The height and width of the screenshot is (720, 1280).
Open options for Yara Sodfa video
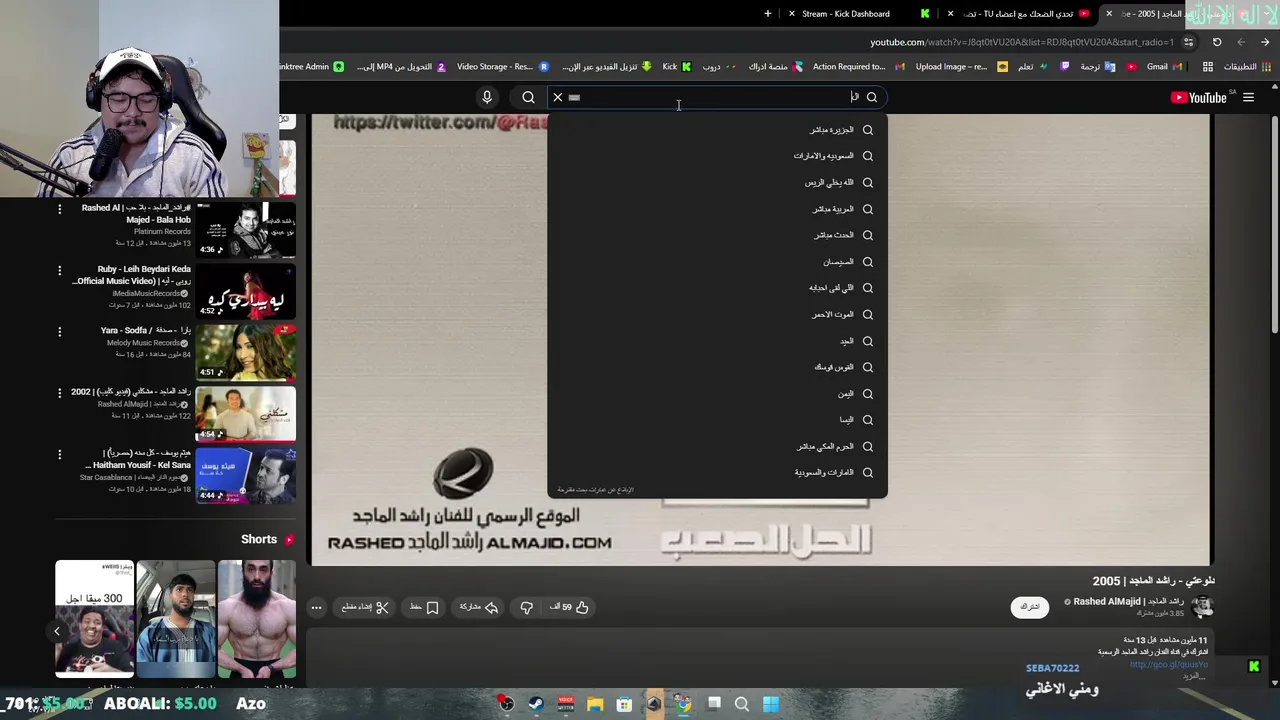click(x=59, y=331)
